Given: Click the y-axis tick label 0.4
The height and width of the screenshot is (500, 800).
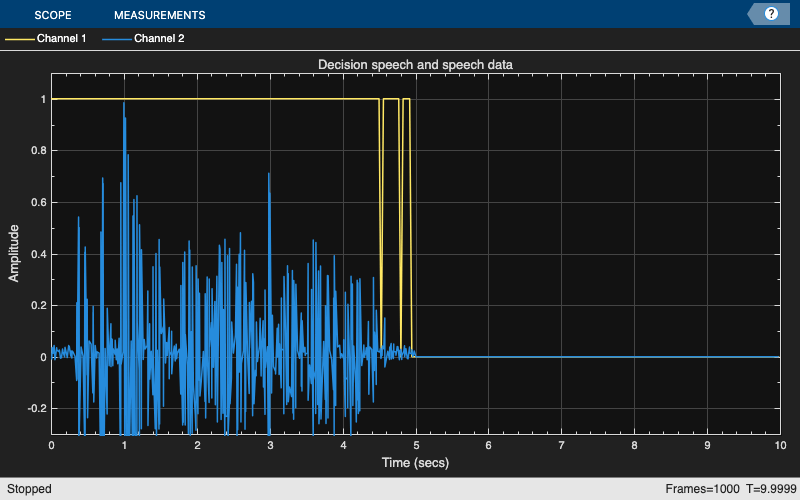Looking at the screenshot, I should pyautogui.click(x=38, y=254).
